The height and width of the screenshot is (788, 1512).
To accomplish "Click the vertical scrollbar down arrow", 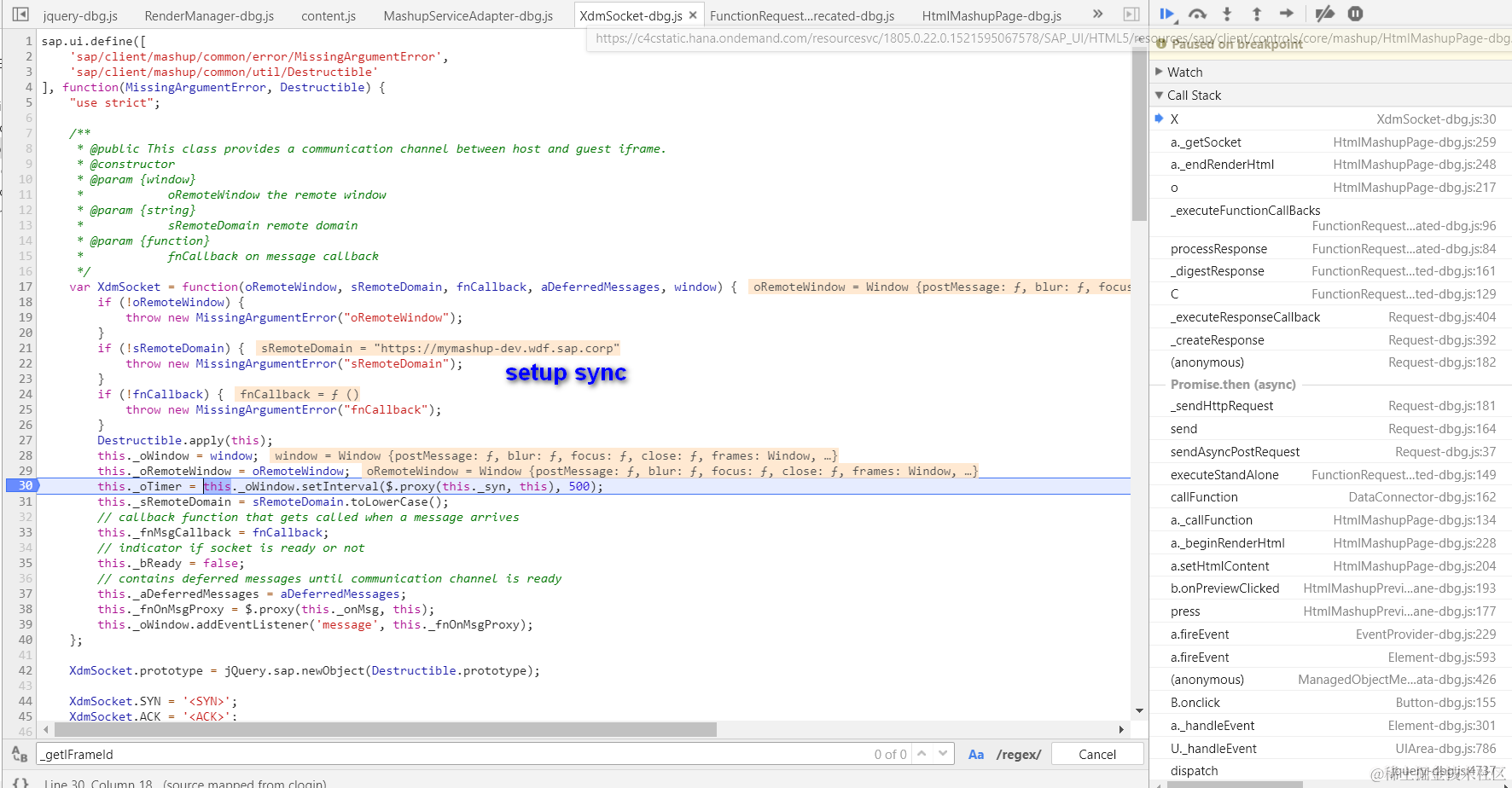I will tap(1139, 711).
